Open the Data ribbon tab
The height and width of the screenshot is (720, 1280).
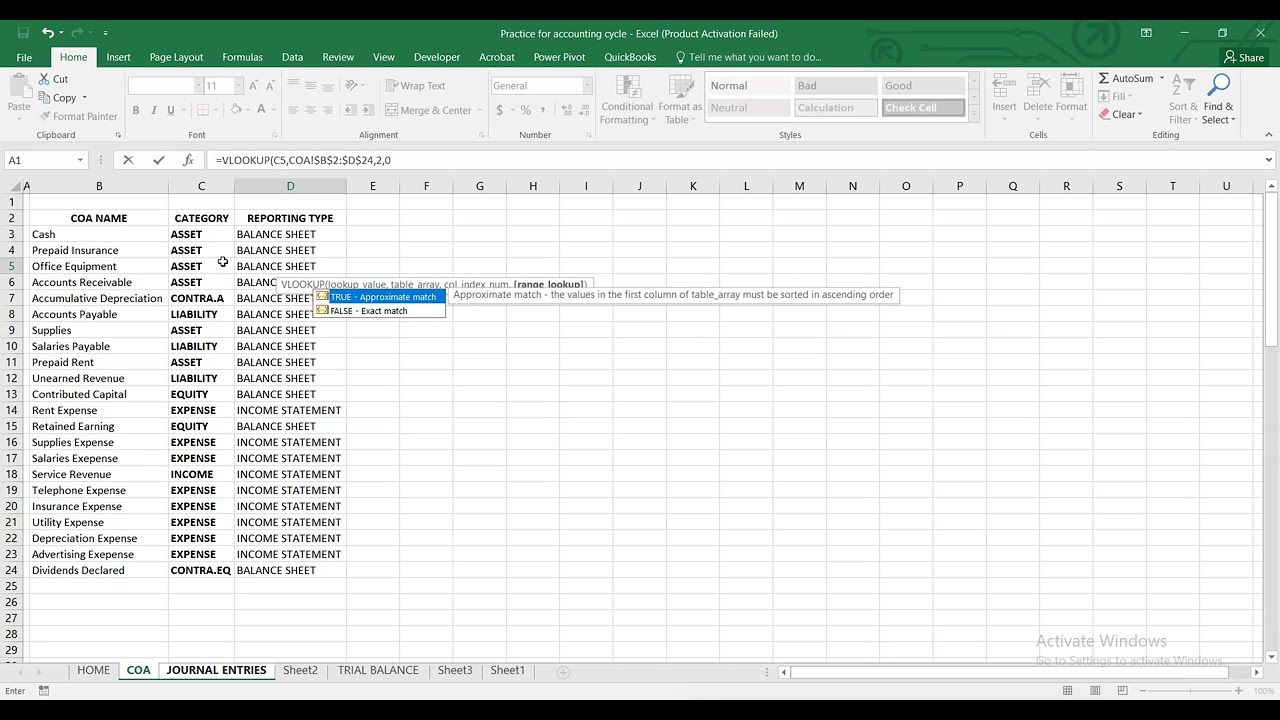(292, 57)
